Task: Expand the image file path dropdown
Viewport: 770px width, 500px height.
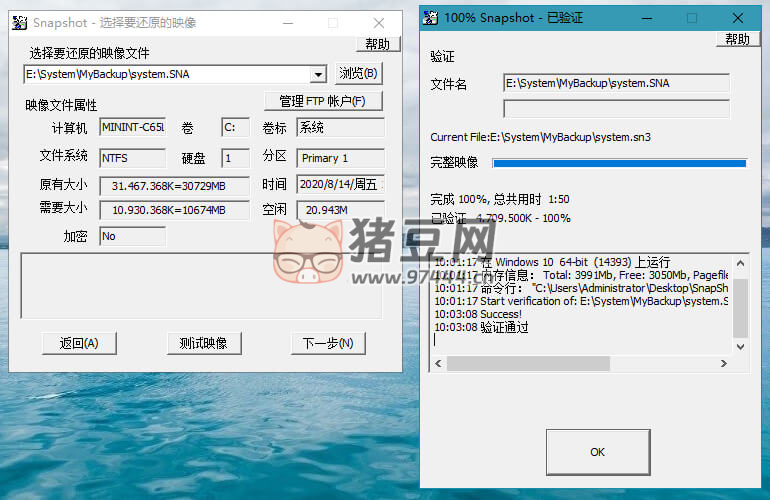Action: (x=318, y=74)
